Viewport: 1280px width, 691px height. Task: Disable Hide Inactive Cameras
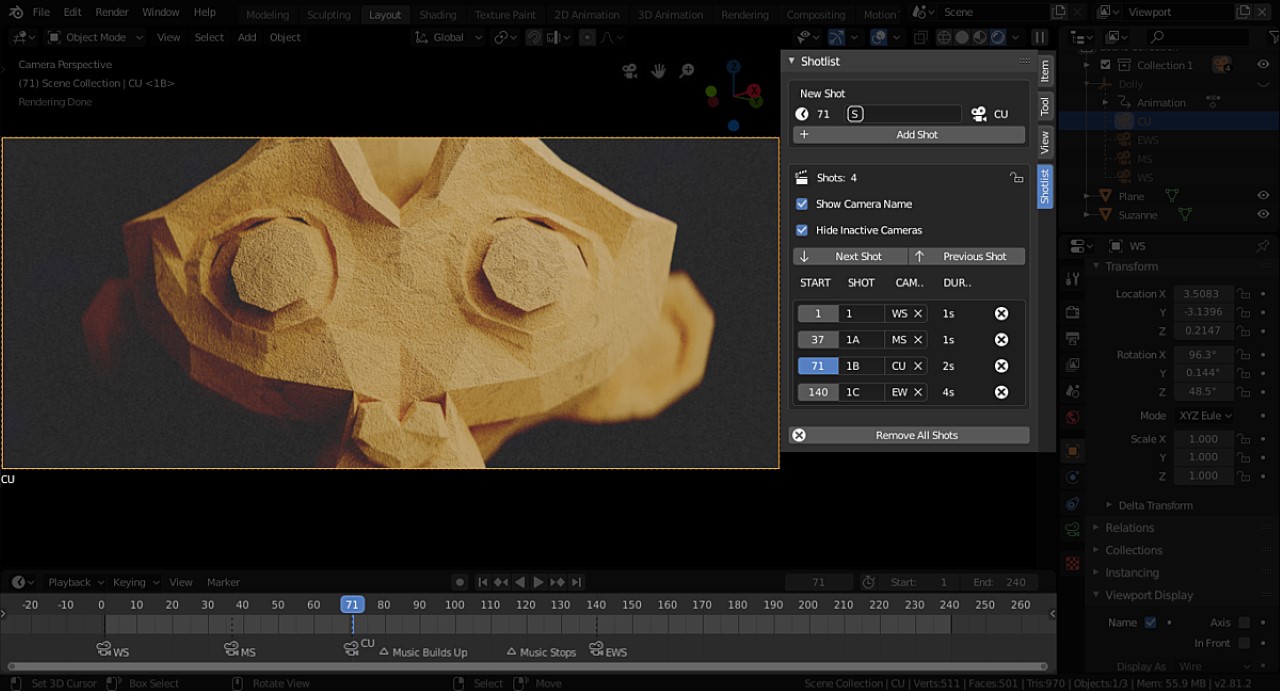coord(801,230)
